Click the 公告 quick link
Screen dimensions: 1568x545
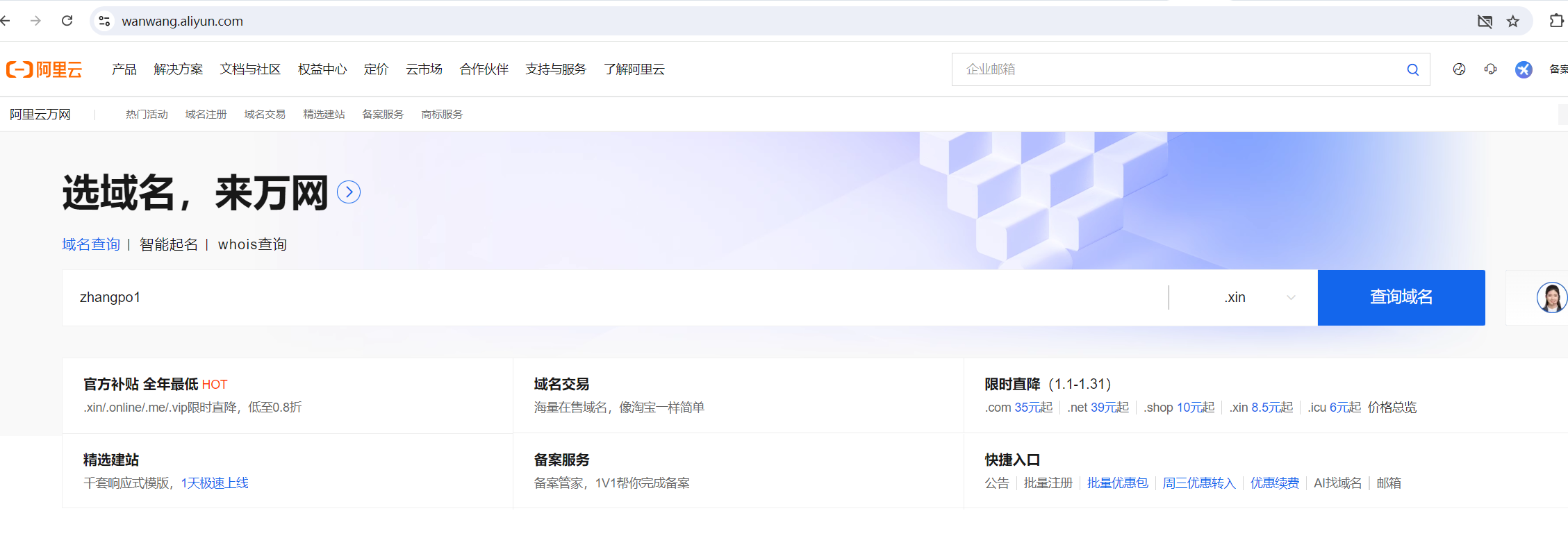(x=997, y=483)
